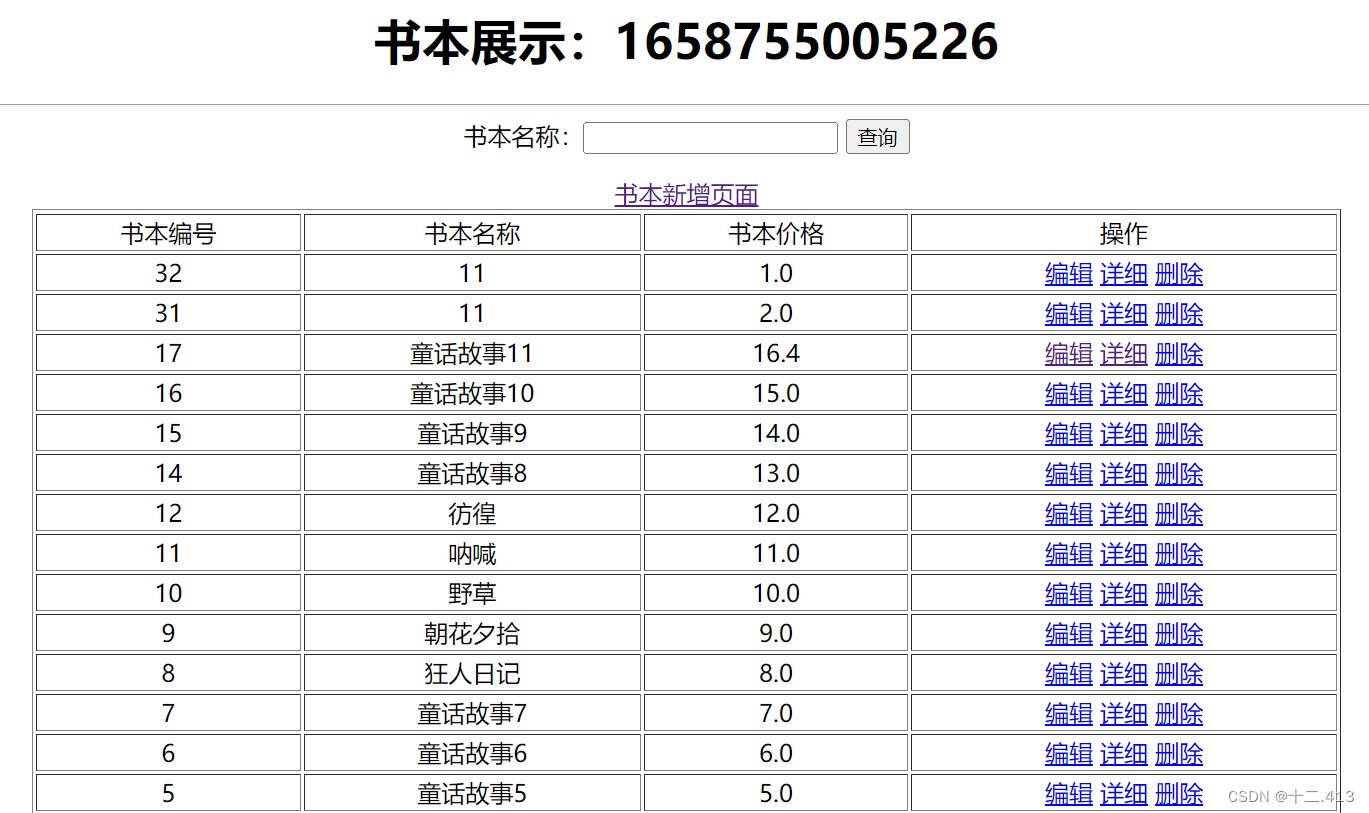
Task: Click 删除 for book number 32
Action: [1179, 274]
